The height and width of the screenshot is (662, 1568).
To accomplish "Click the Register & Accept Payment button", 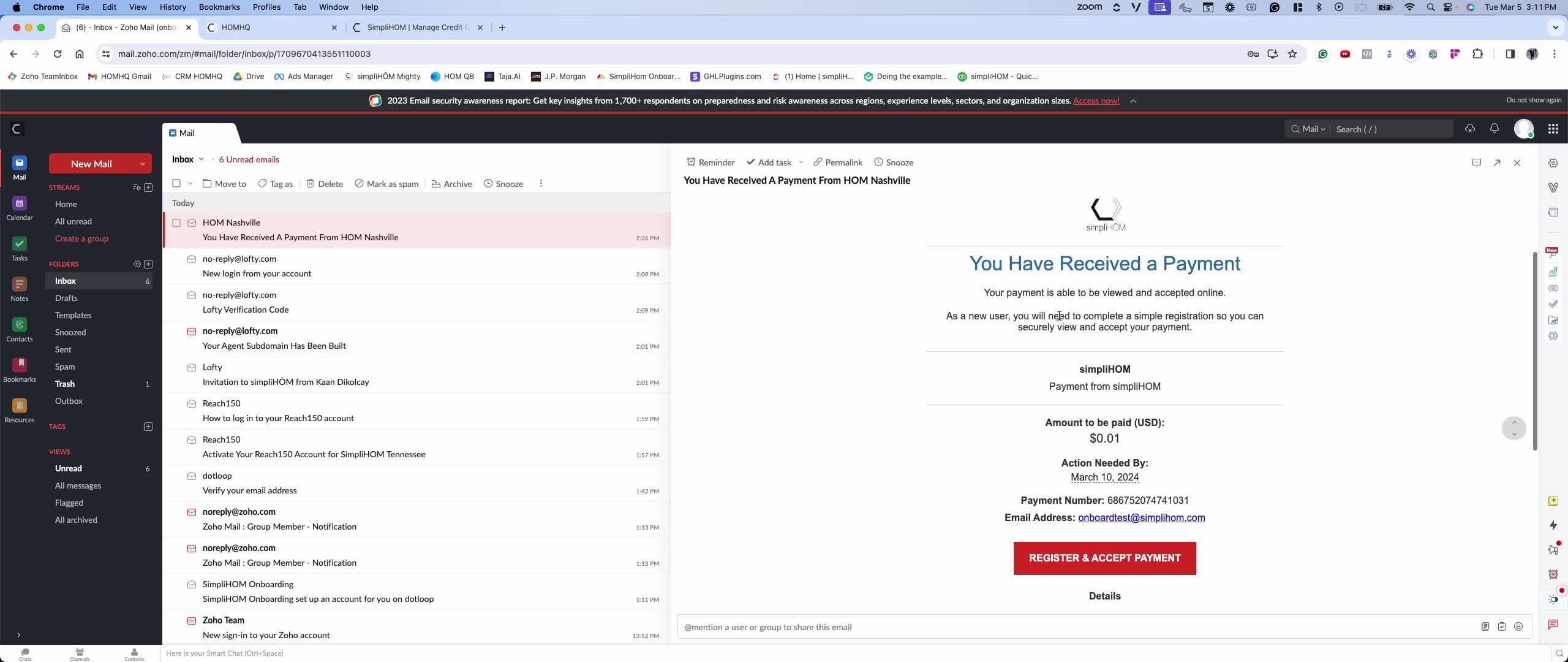I will tap(1104, 558).
